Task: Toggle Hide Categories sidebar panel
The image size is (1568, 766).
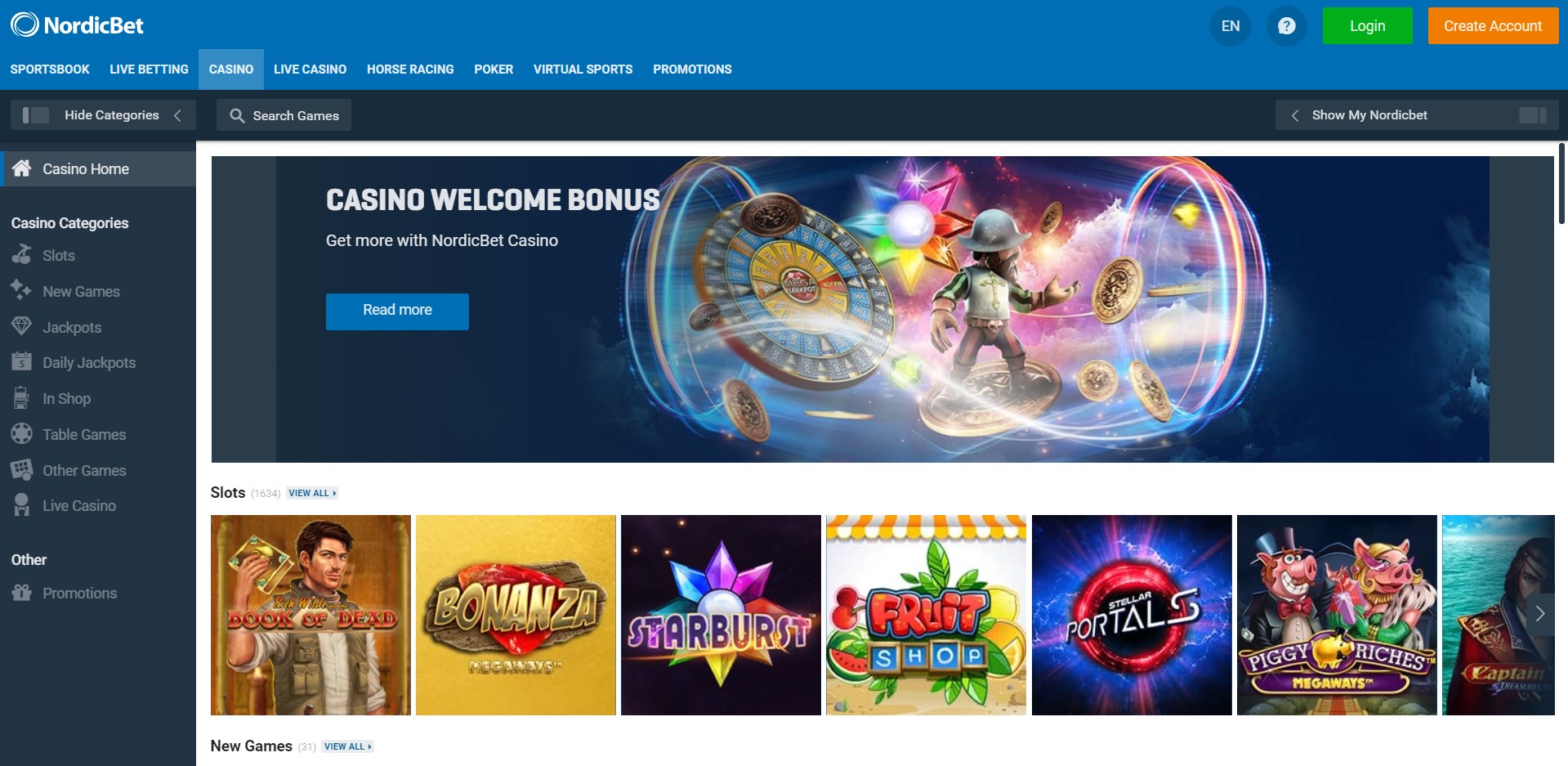Action: pos(103,115)
